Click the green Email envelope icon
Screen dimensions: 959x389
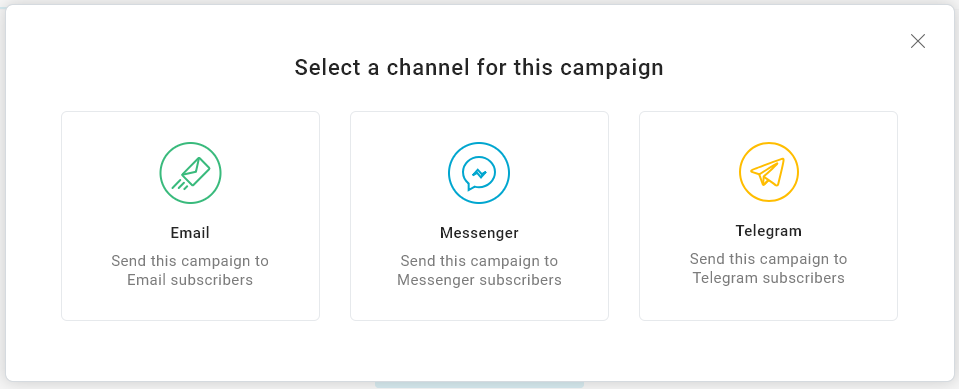(x=190, y=174)
